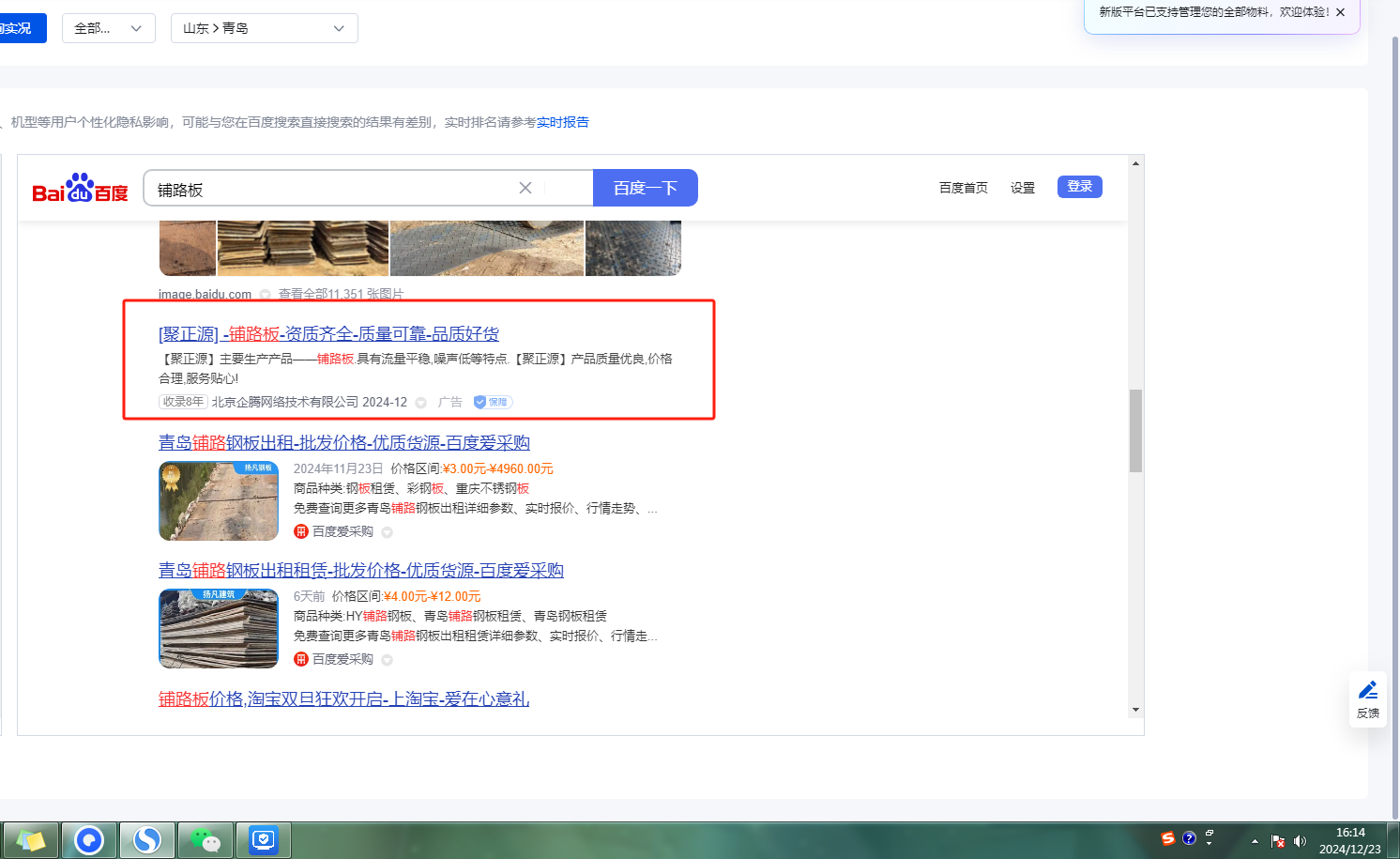Click the stacked steel plates image at top
This screenshot has width=1400, height=859.
(x=303, y=248)
